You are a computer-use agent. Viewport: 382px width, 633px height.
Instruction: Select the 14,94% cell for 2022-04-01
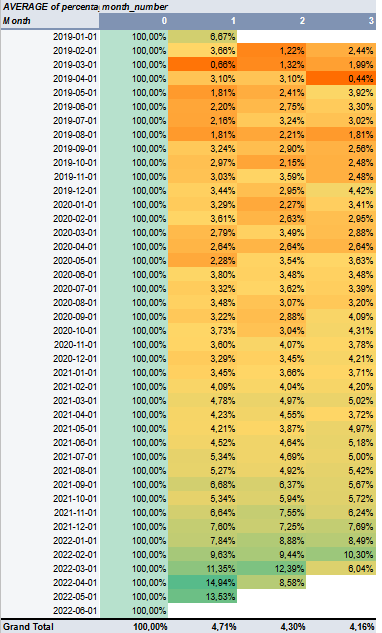(203, 583)
